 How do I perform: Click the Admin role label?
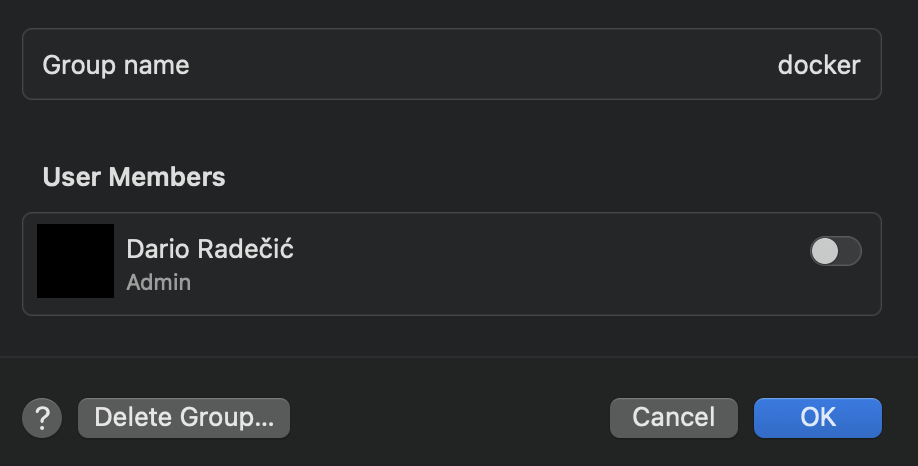[x=159, y=283]
